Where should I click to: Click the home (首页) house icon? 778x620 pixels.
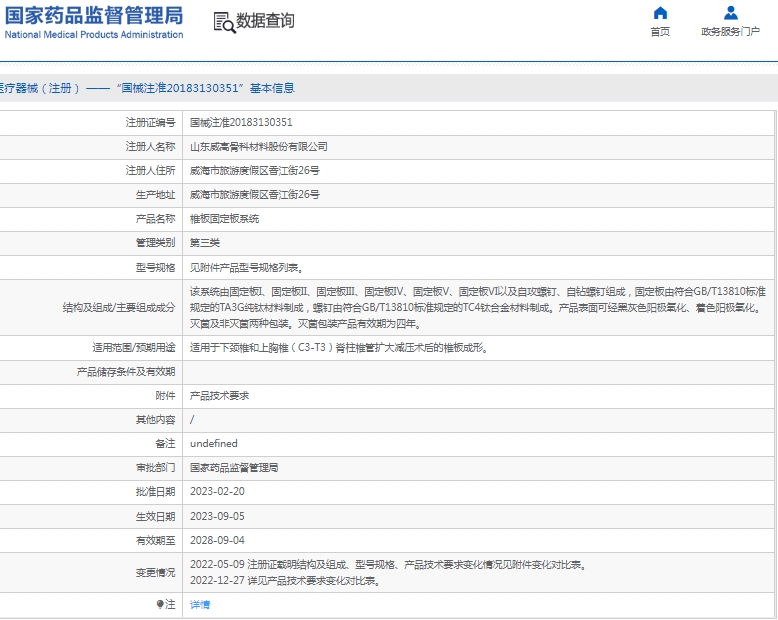pyautogui.click(x=660, y=12)
